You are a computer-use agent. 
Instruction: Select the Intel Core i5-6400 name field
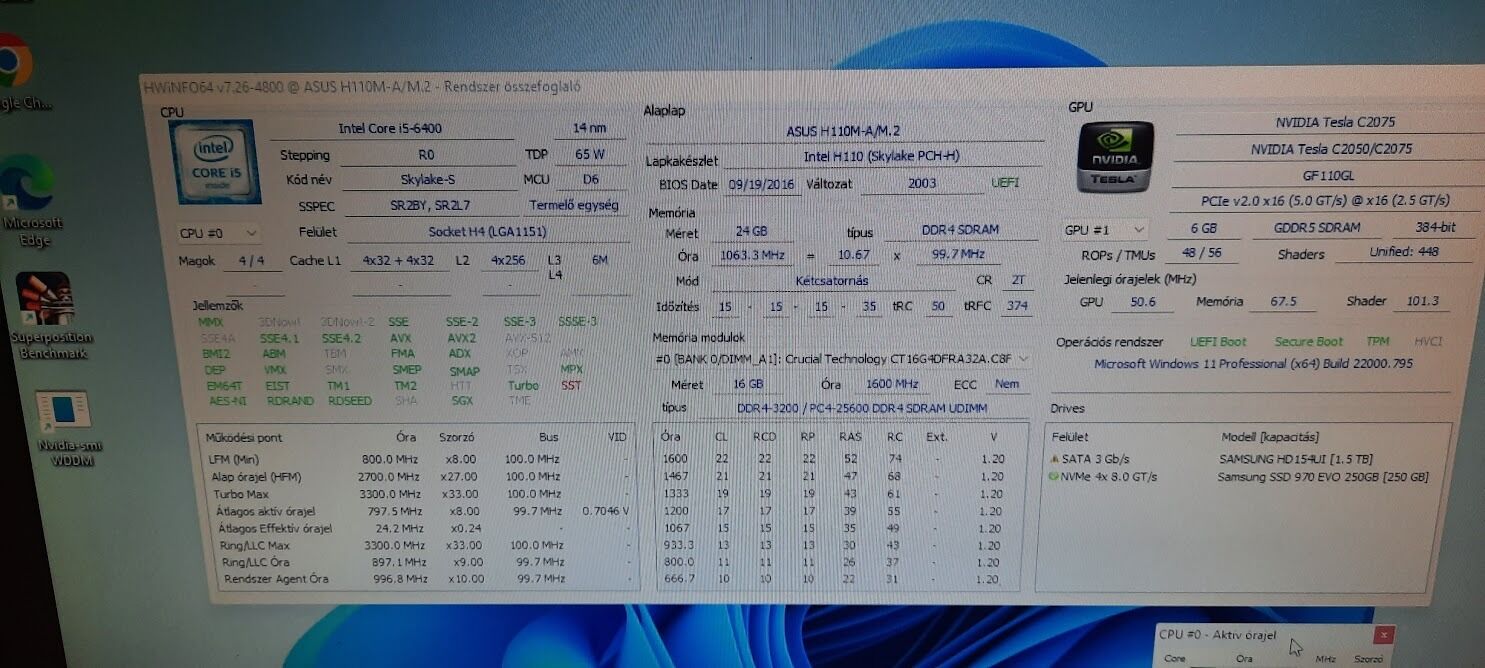390,129
